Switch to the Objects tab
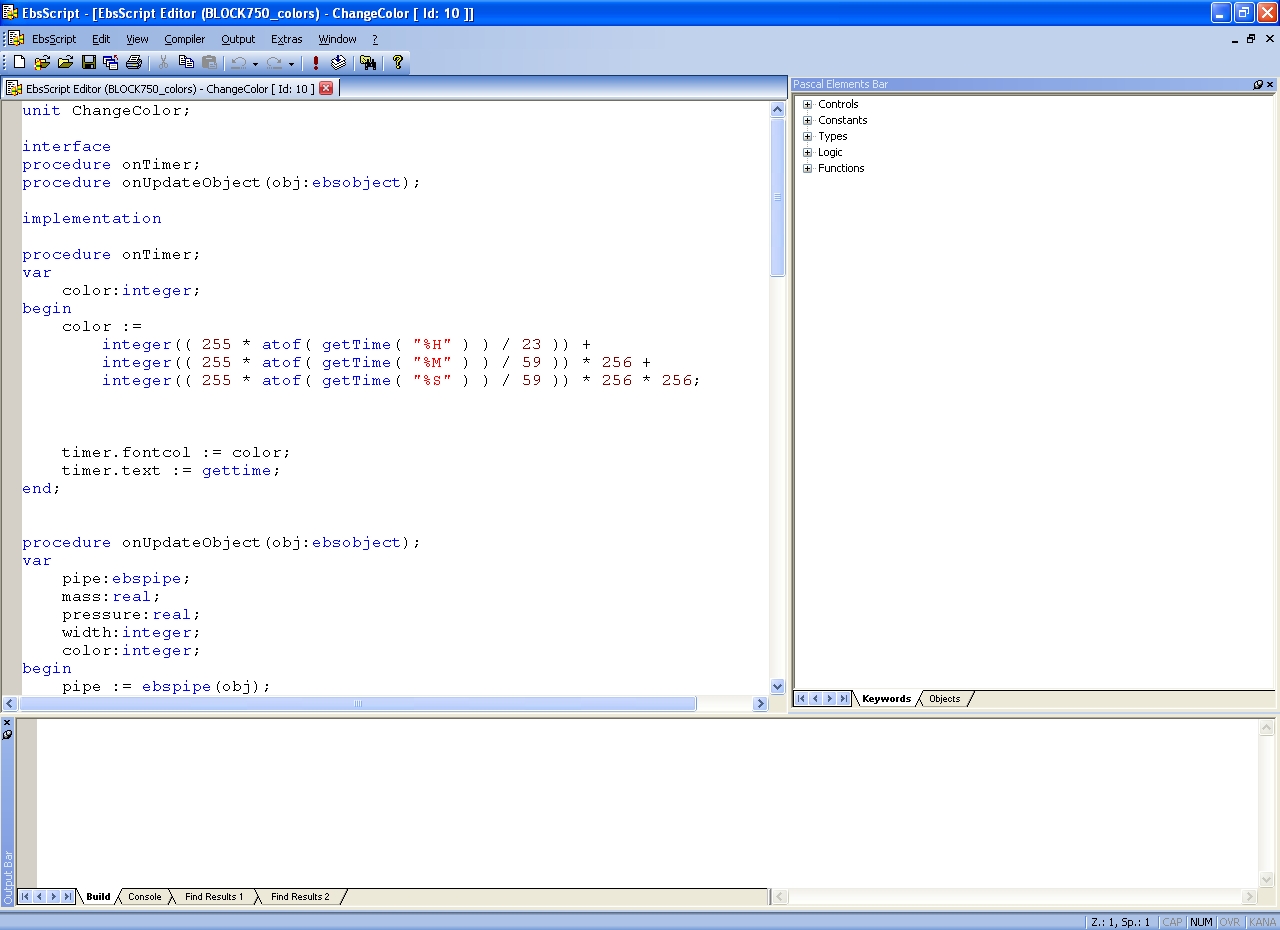This screenshot has height=930, width=1280. pos(944,699)
